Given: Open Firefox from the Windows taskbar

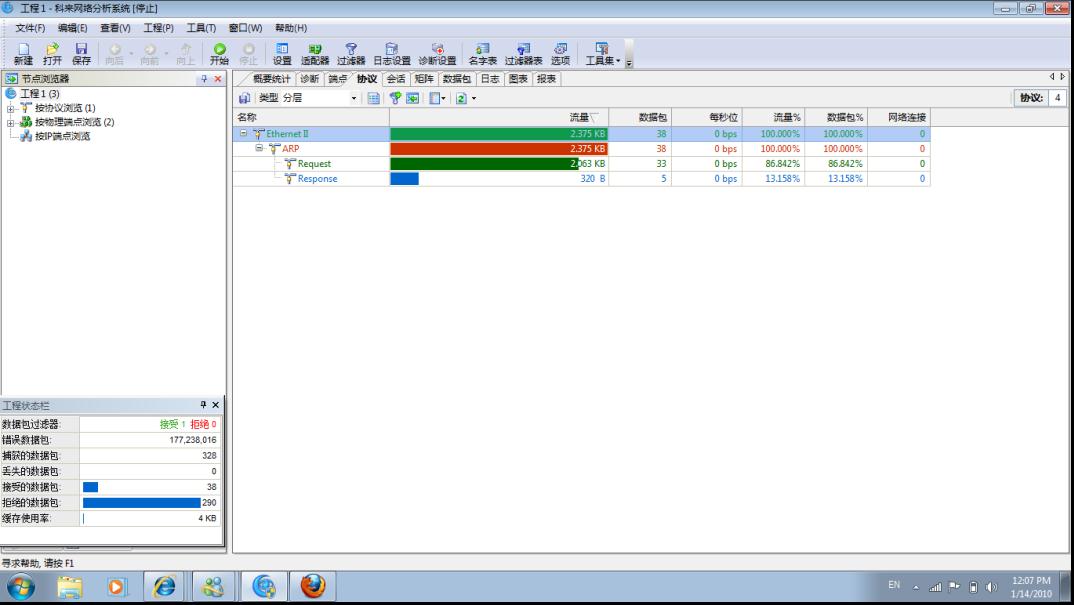Looking at the screenshot, I should coord(313,586).
